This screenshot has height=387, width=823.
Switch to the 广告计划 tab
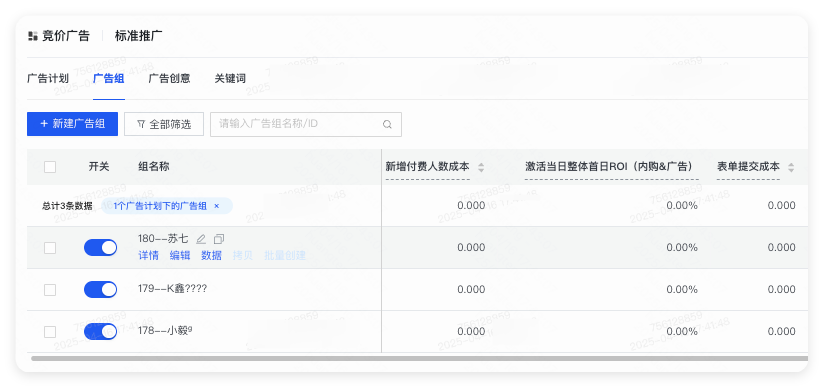(x=48, y=79)
